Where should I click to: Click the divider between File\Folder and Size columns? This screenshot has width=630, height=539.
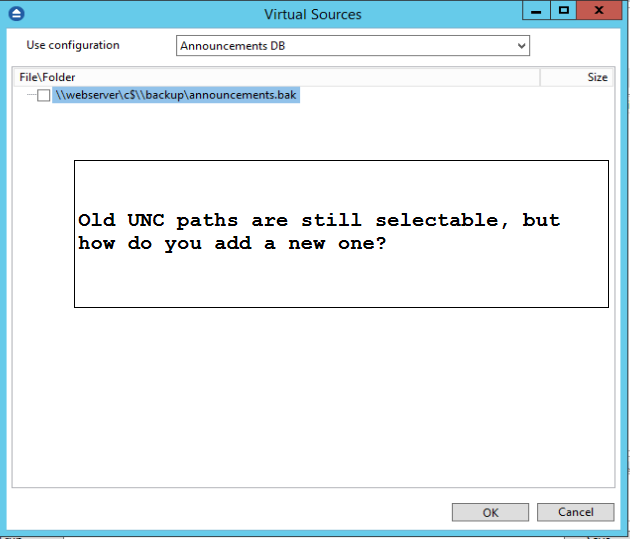click(540, 77)
